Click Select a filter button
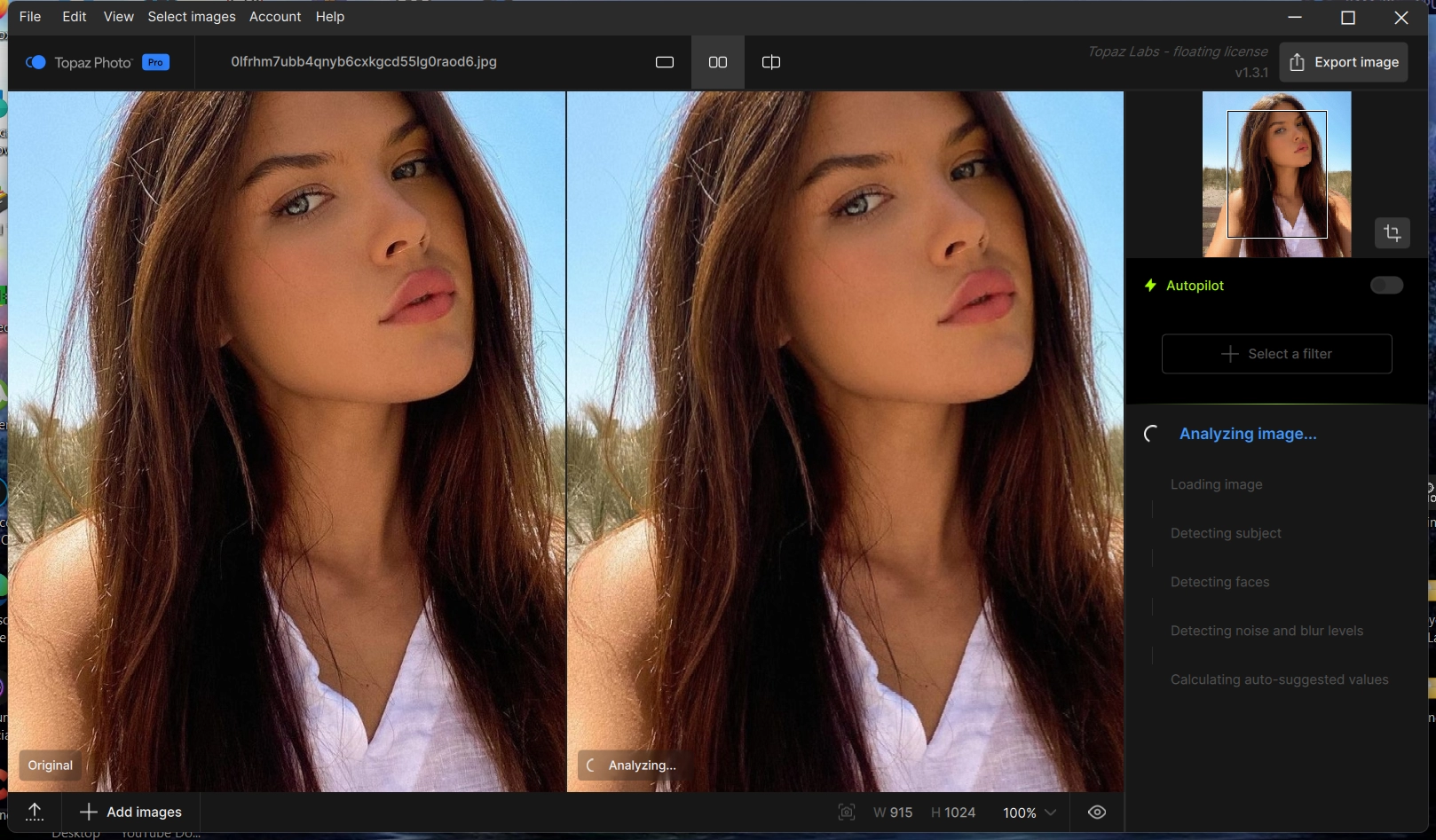This screenshot has height=840, width=1436. click(1277, 354)
